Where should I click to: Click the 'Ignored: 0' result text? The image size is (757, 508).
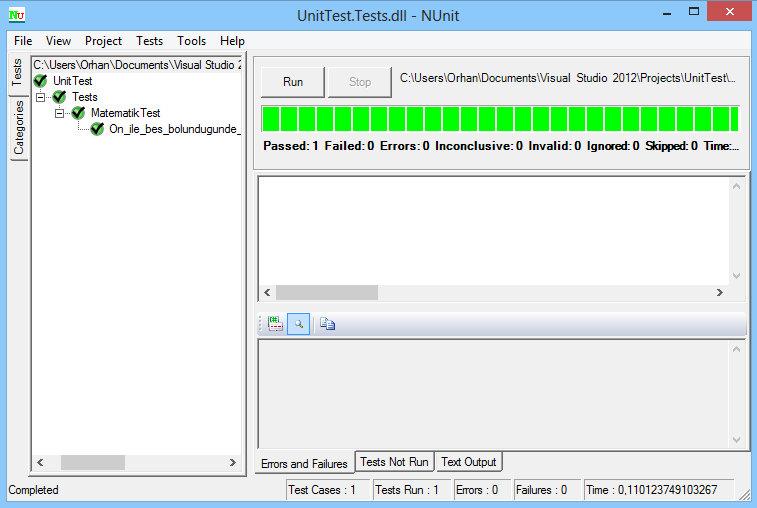(x=613, y=146)
